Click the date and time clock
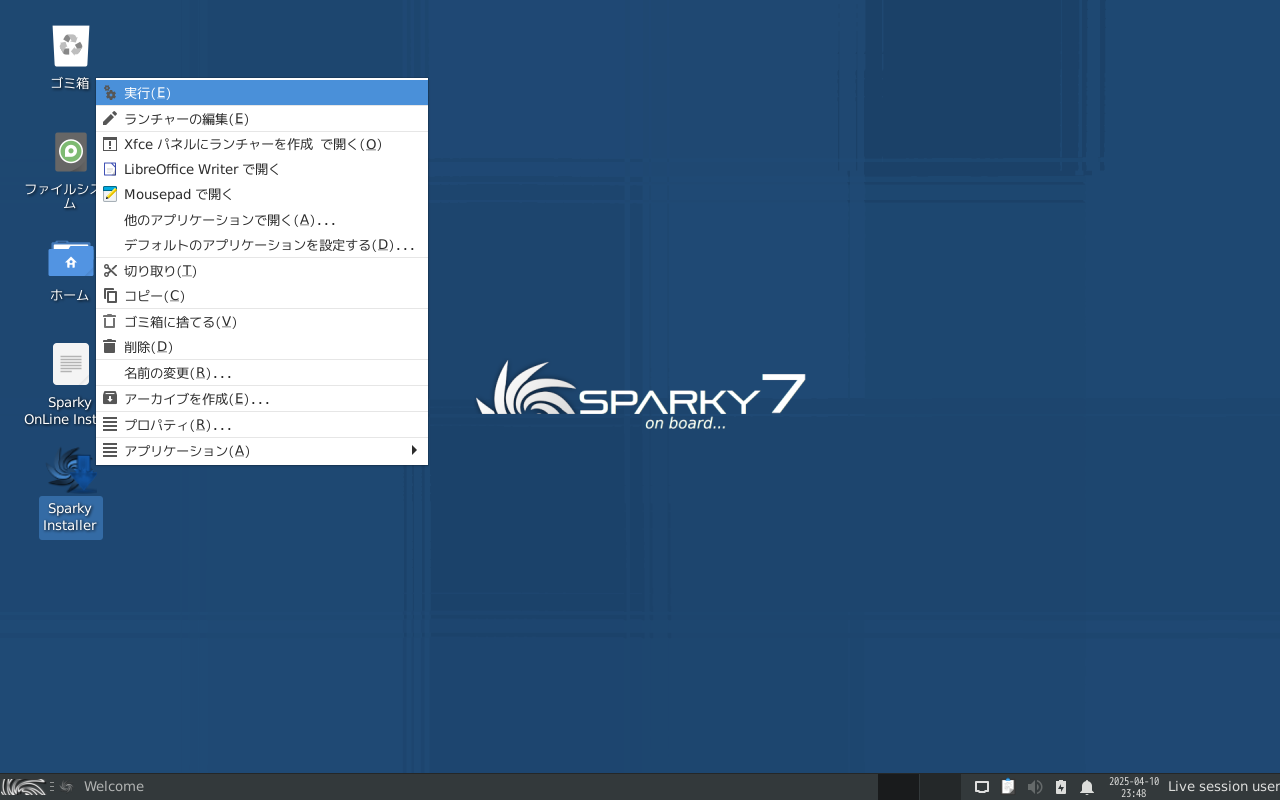Screen dimensions: 1280x800 1134,787
